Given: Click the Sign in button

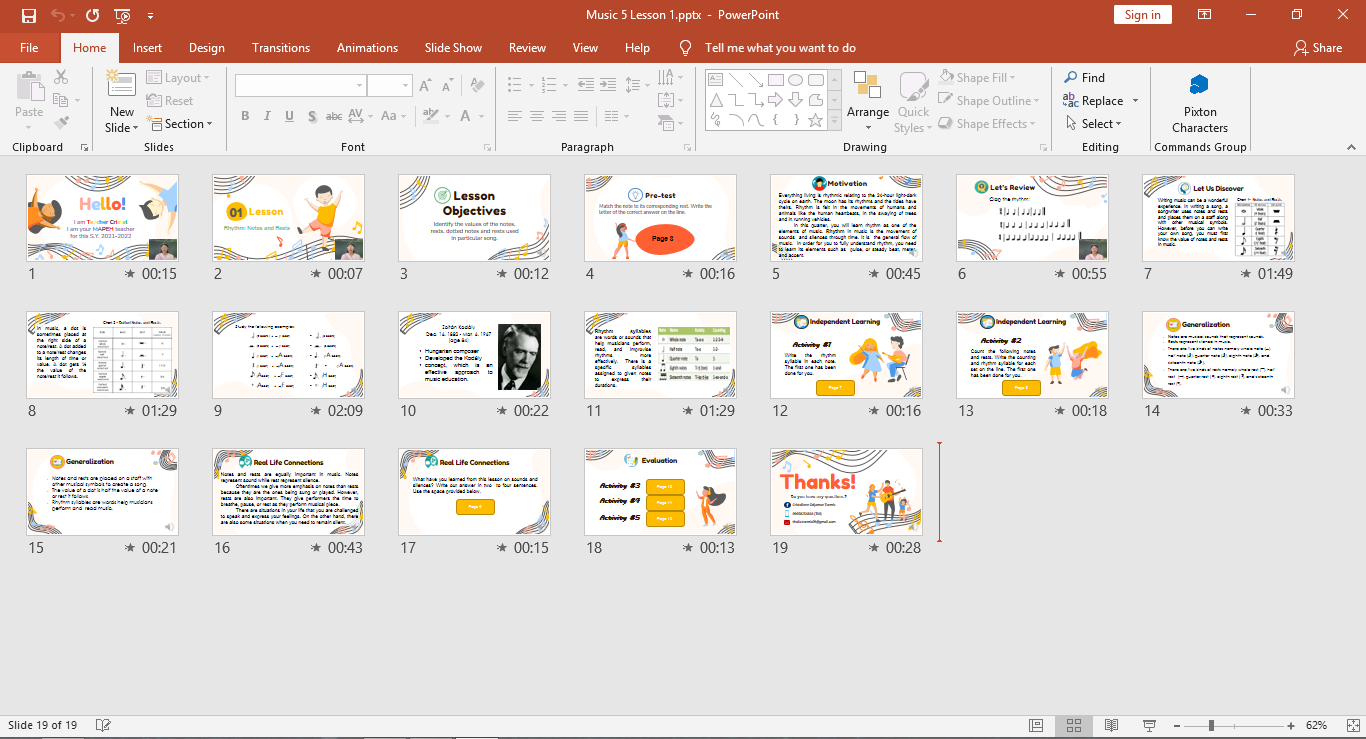Looking at the screenshot, I should pyautogui.click(x=1142, y=15).
